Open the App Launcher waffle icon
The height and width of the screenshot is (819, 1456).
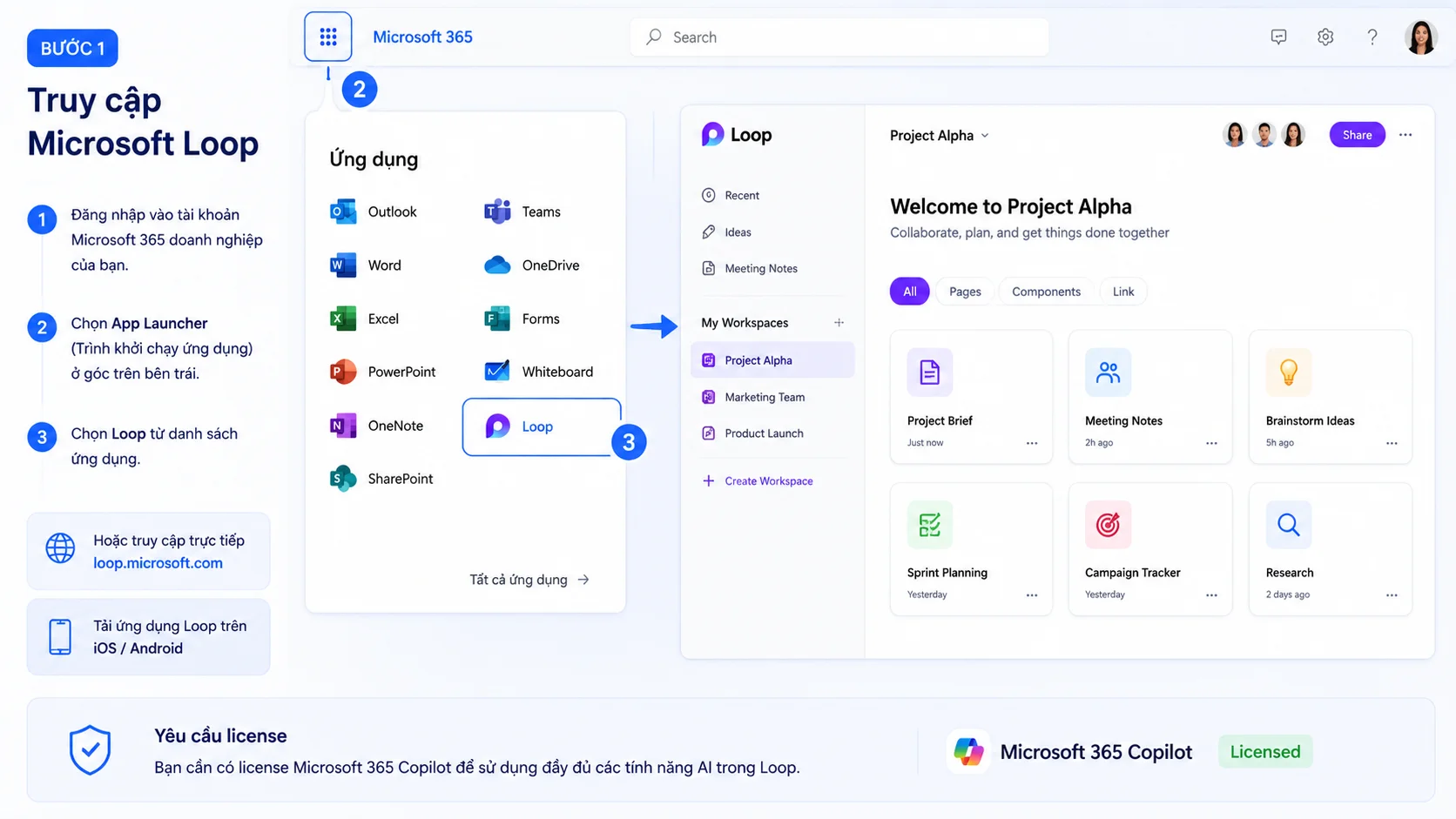point(328,37)
